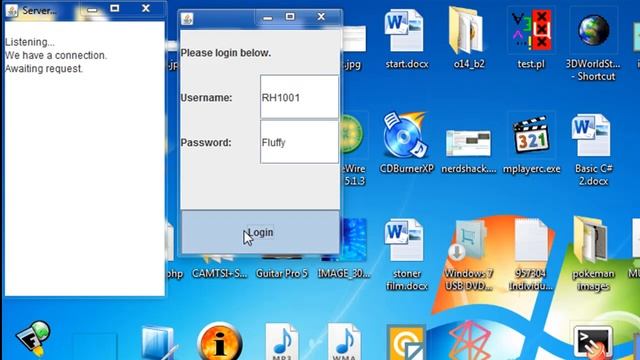Click the Java icon in Server window title
The height and width of the screenshot is (360, 640).
click(11, 10)
